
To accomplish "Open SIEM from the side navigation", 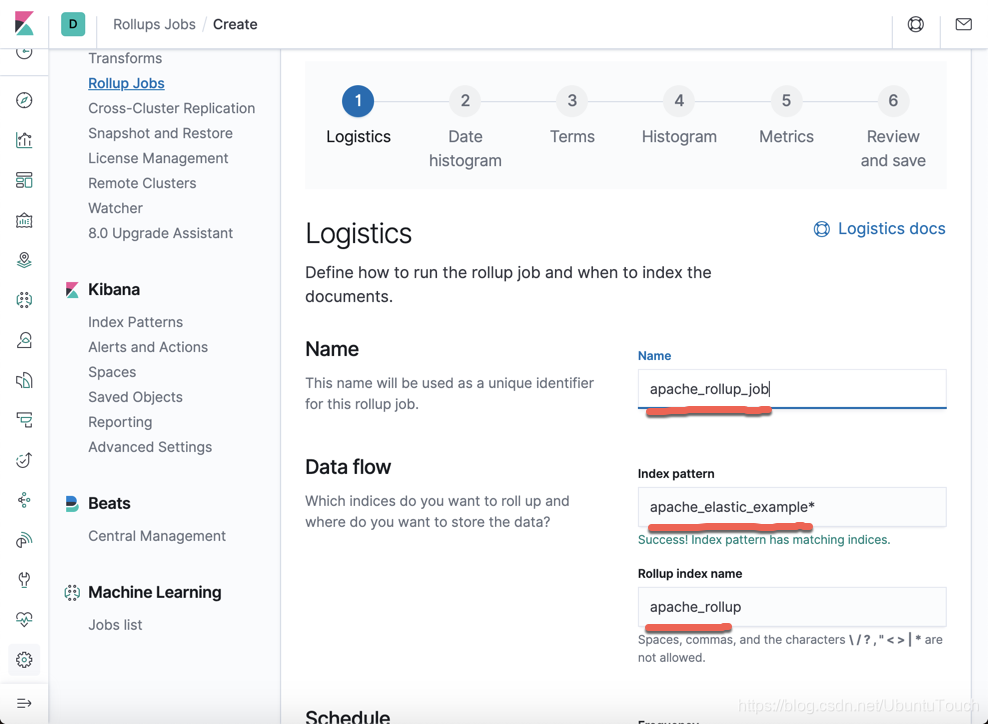I will pos(24,540).
